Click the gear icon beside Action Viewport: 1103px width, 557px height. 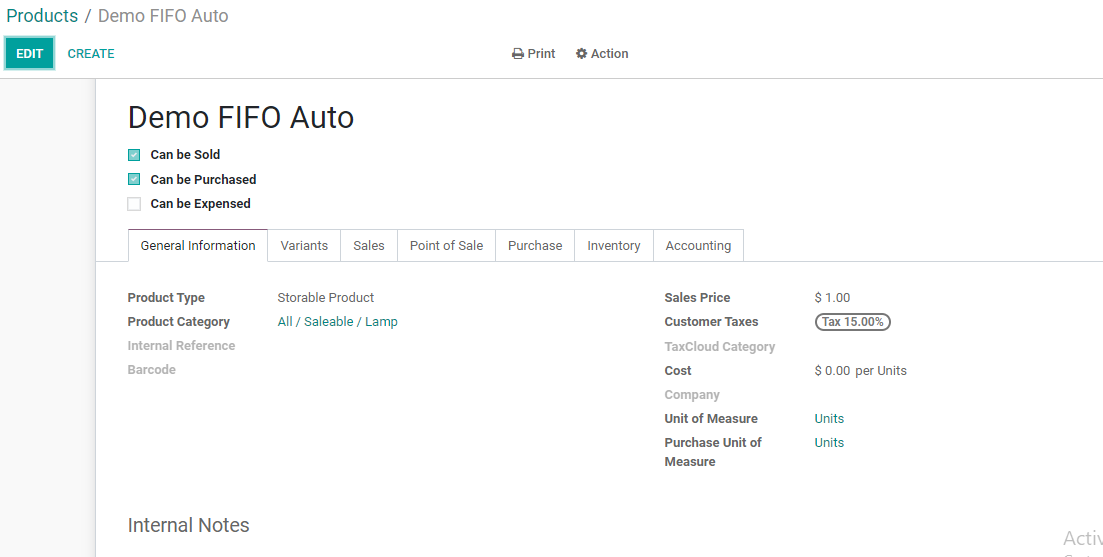pos(581,54)
